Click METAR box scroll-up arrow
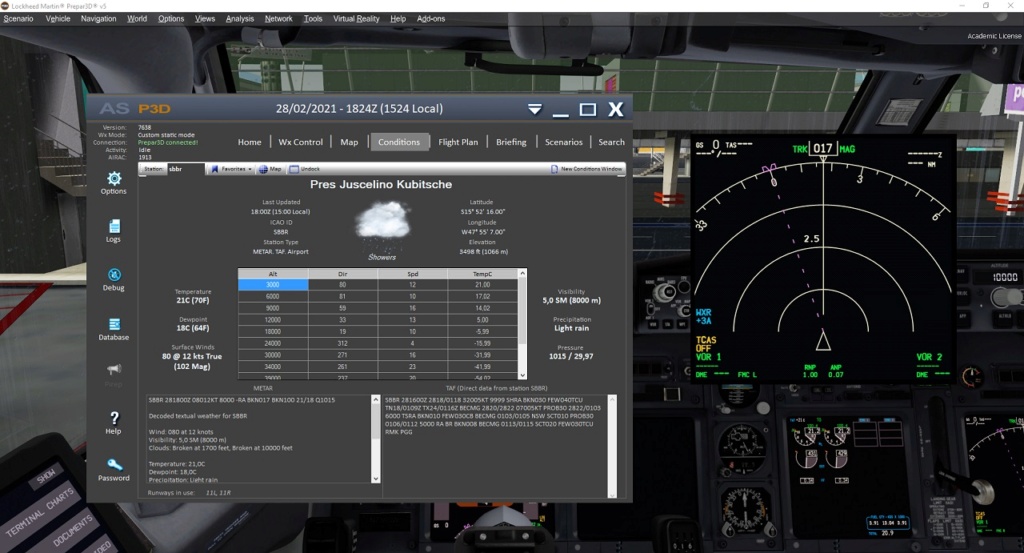1024x553 pixels. (x=376, y=399)
